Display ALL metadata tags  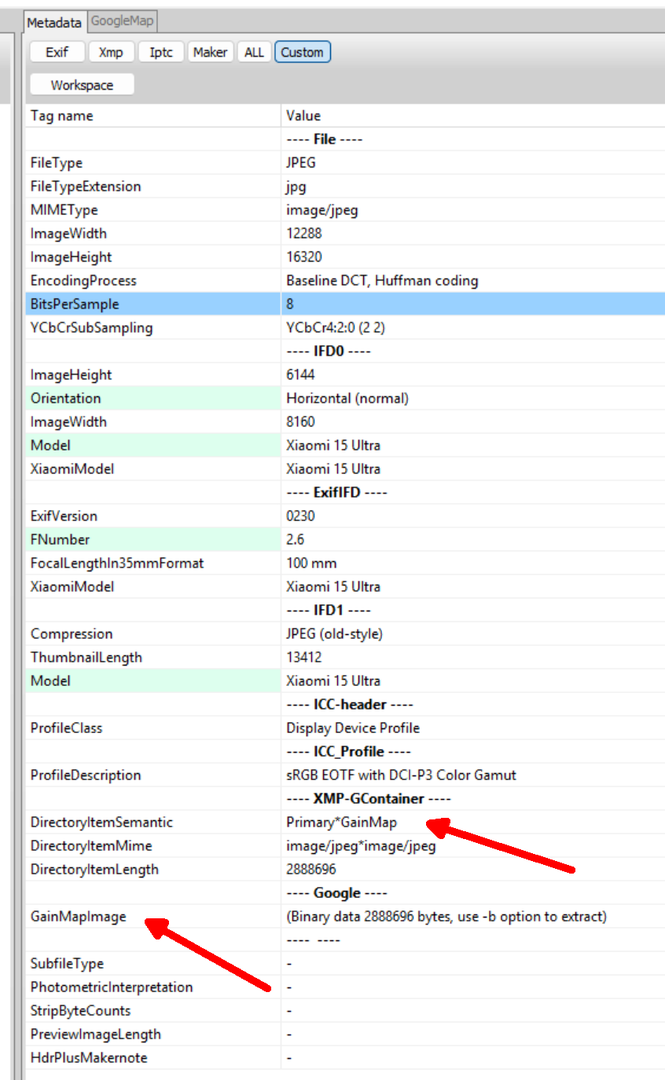tap(254, 52)
